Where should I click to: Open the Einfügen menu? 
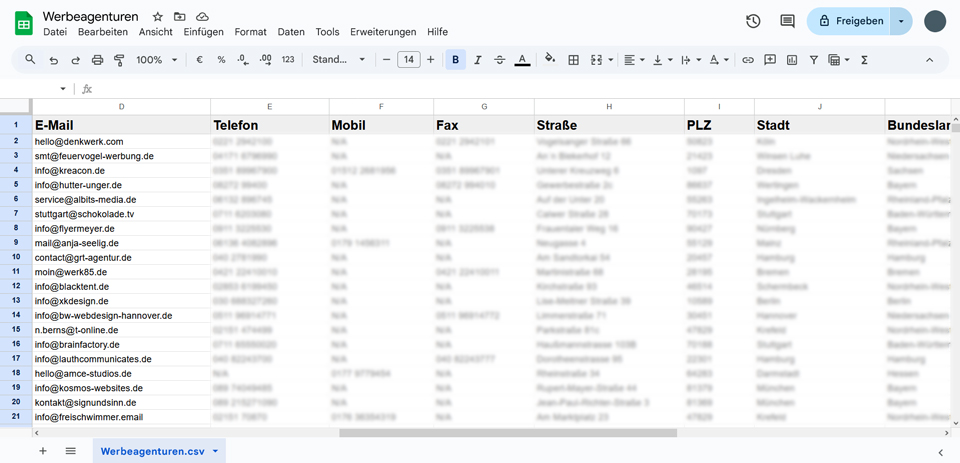coord(204,32)
